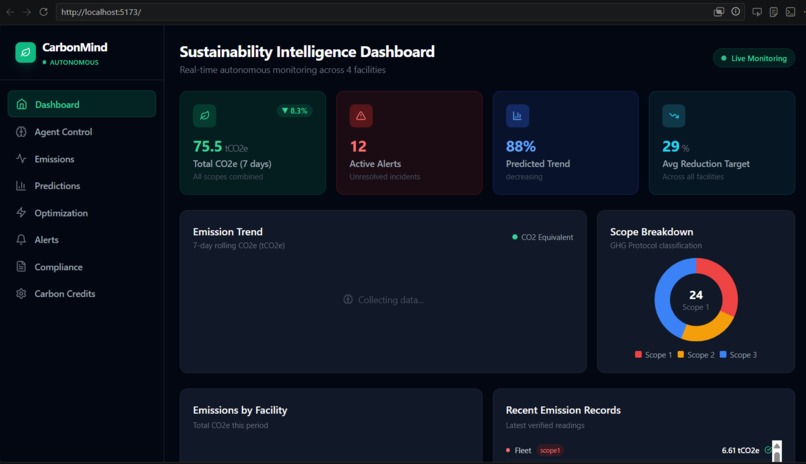Click the blue Scope 3 legend swatch
Image resolution: width=806 pixels, height=464 pixels.
[x=723, y=355]
